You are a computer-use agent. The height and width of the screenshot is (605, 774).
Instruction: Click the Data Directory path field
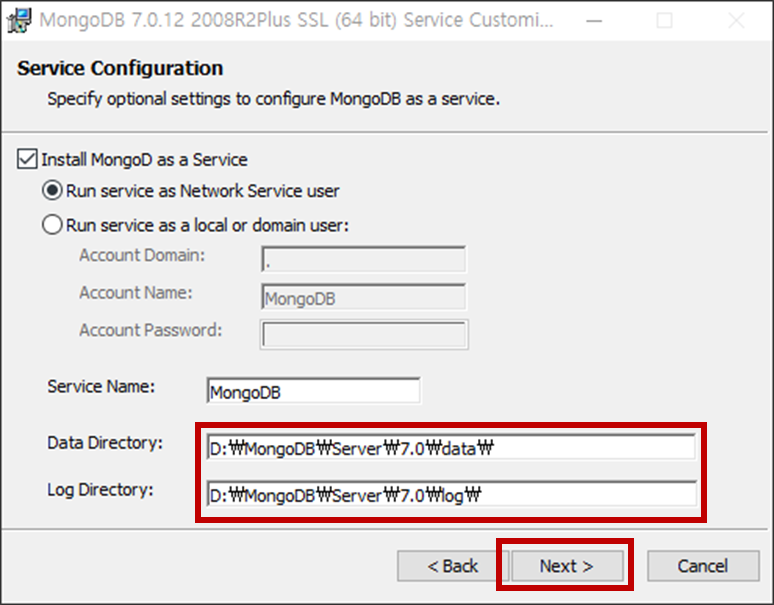point(451,448)
